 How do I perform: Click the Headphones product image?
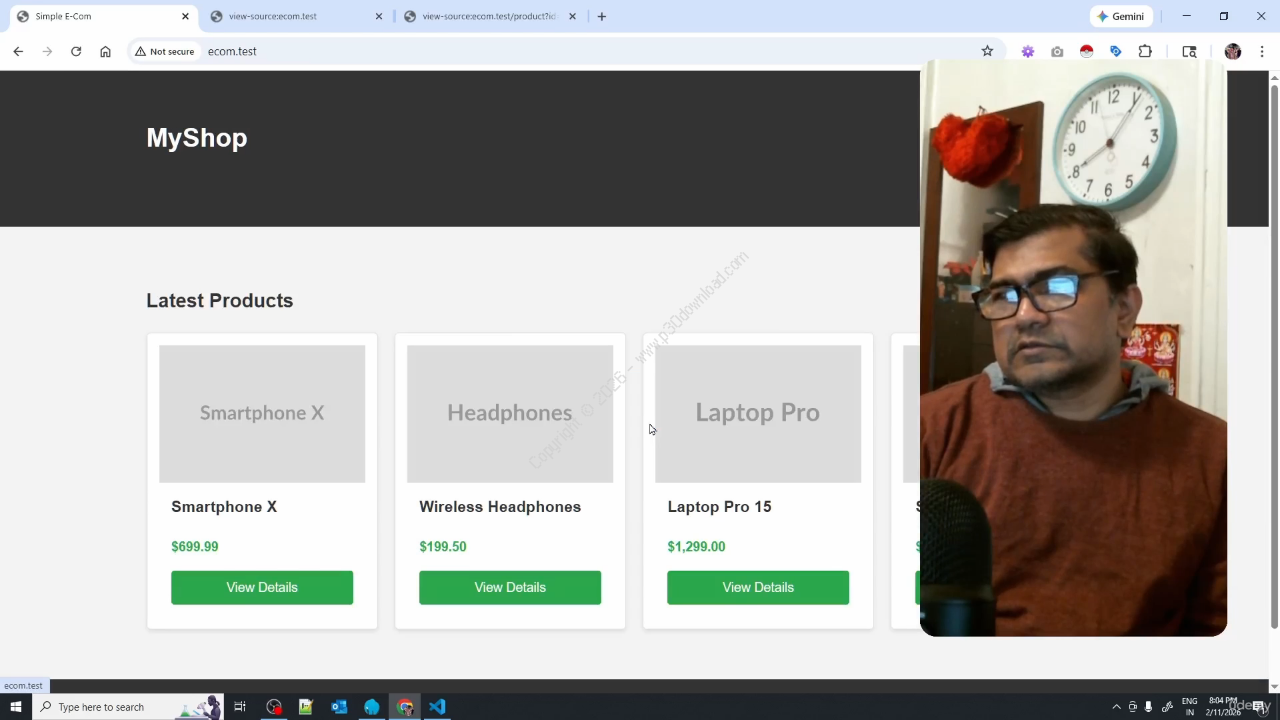[x=510, y=413]
